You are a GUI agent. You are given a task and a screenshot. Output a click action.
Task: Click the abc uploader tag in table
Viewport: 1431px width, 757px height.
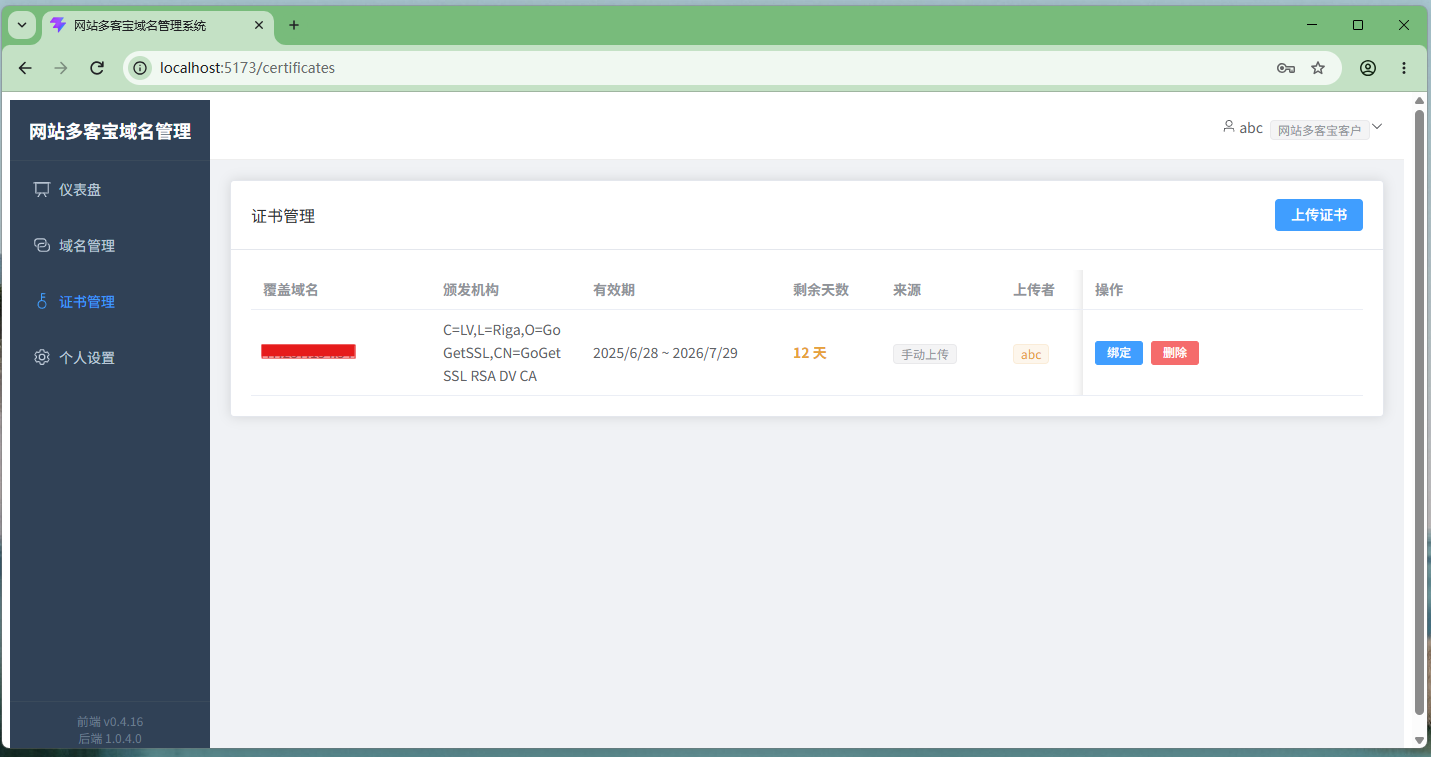coord(1031,354)
